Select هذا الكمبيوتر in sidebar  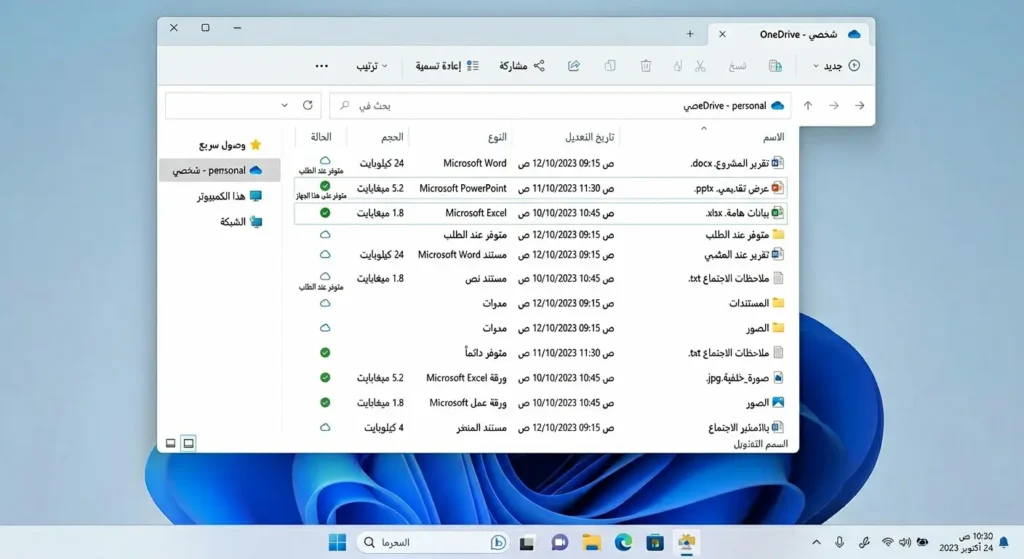coord(229,196)
